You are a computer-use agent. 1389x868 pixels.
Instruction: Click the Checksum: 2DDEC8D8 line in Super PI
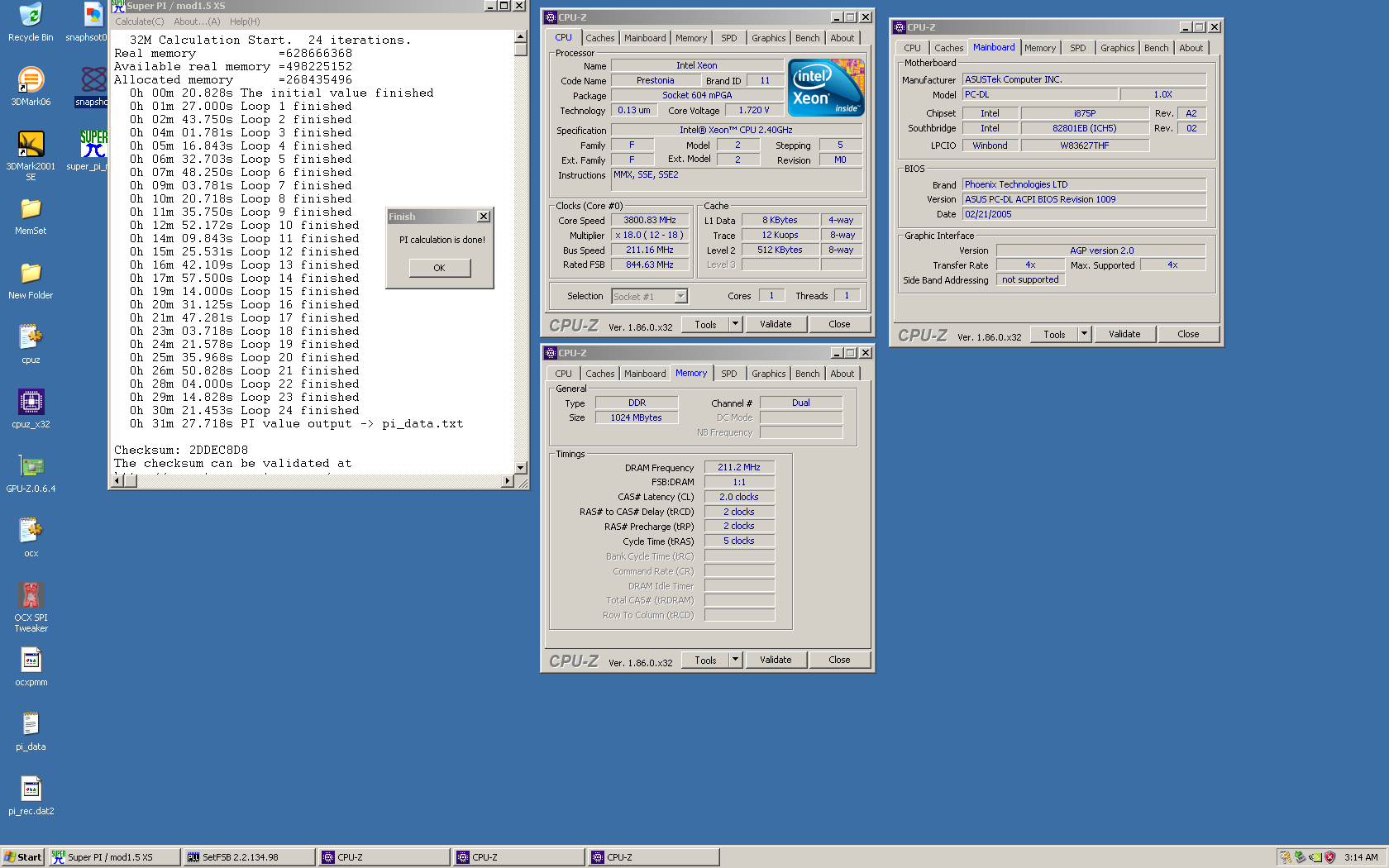[181, 451]
